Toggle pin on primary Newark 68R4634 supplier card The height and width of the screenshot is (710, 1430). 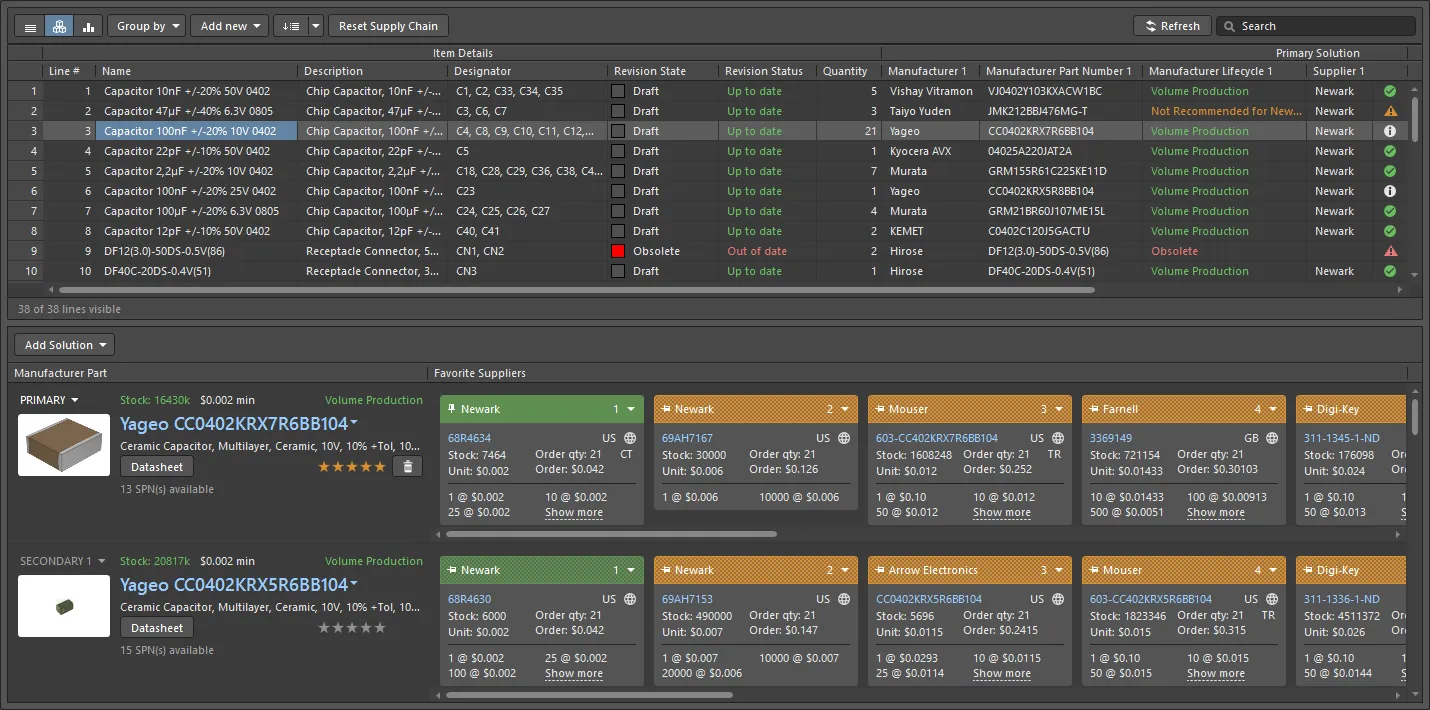coord(452,409)
